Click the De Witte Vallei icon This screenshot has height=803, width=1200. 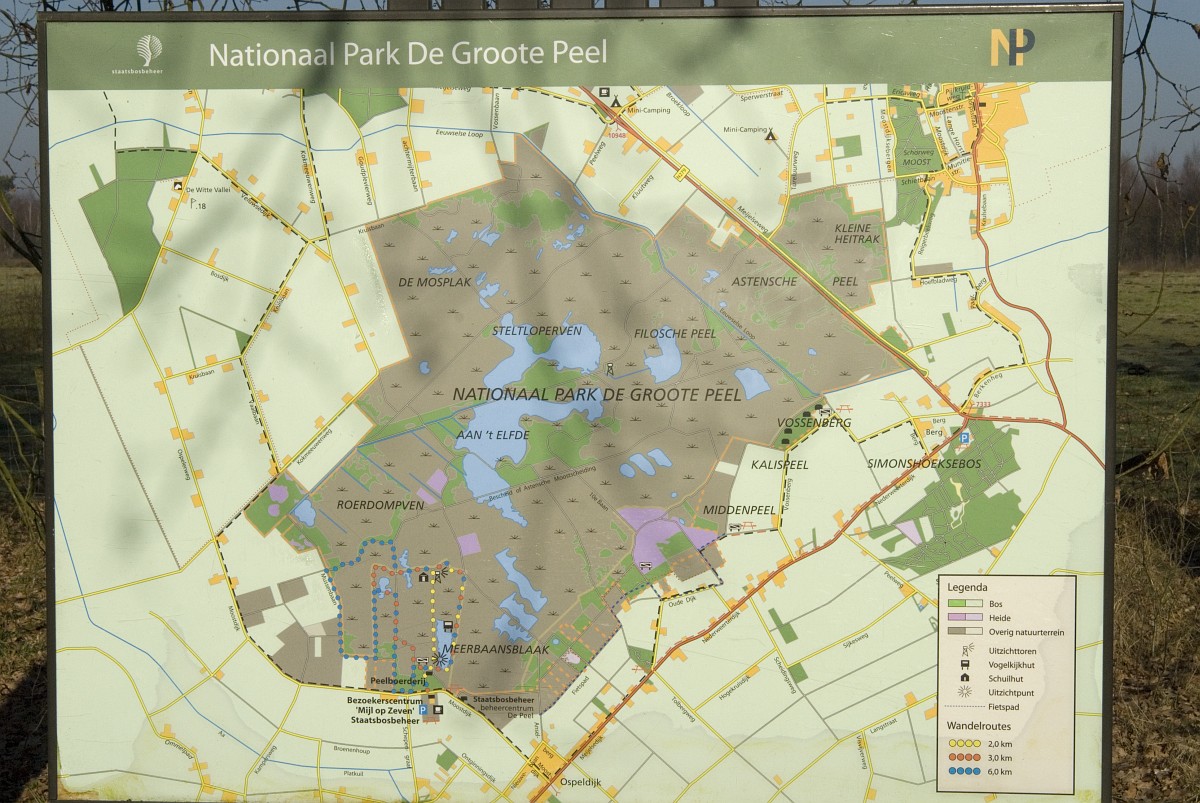[177, 186]
